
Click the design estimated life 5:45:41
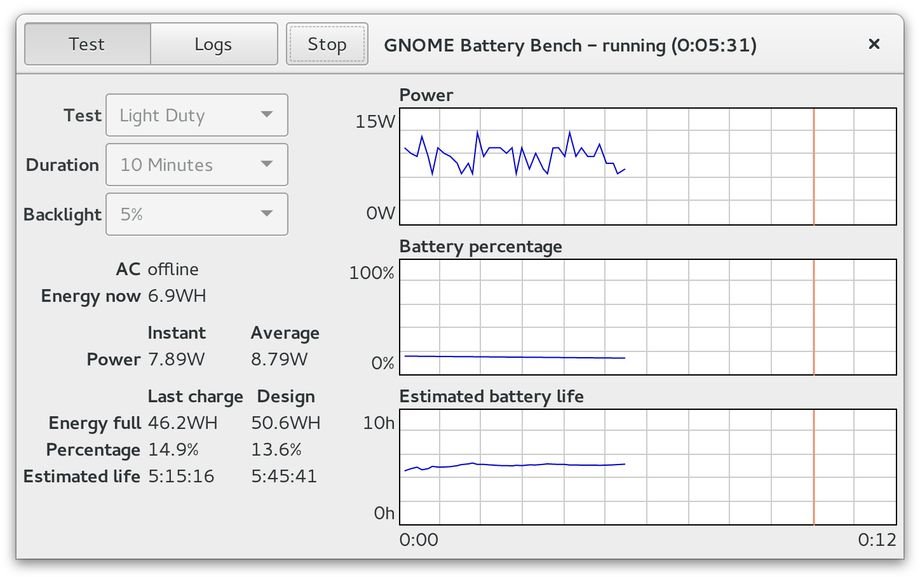(284, 476)
